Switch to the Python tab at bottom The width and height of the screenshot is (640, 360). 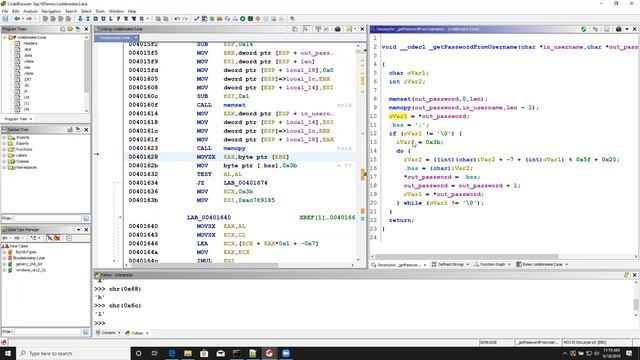[137, 333]
